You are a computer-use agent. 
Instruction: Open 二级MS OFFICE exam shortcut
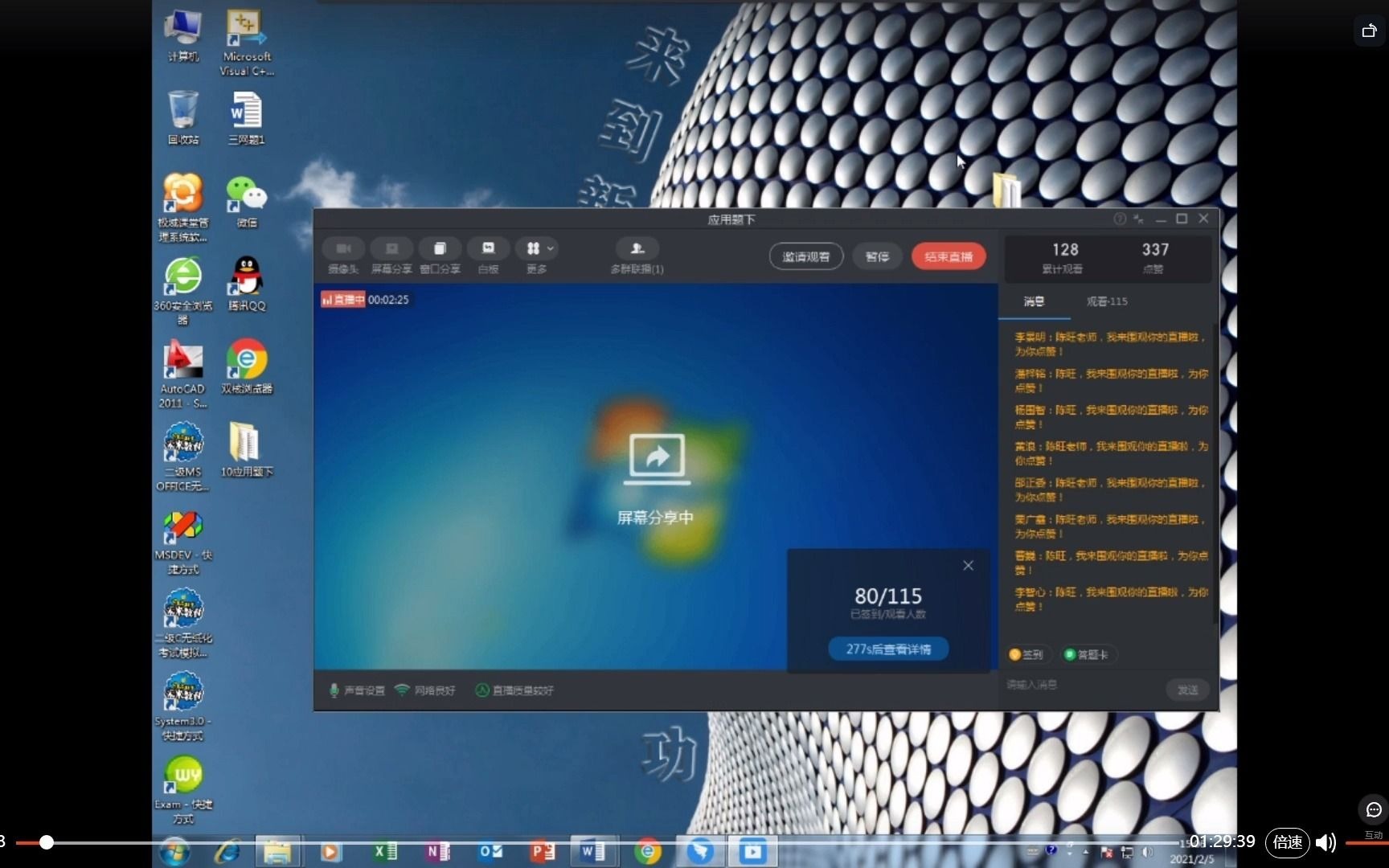(x=183, y=457)
